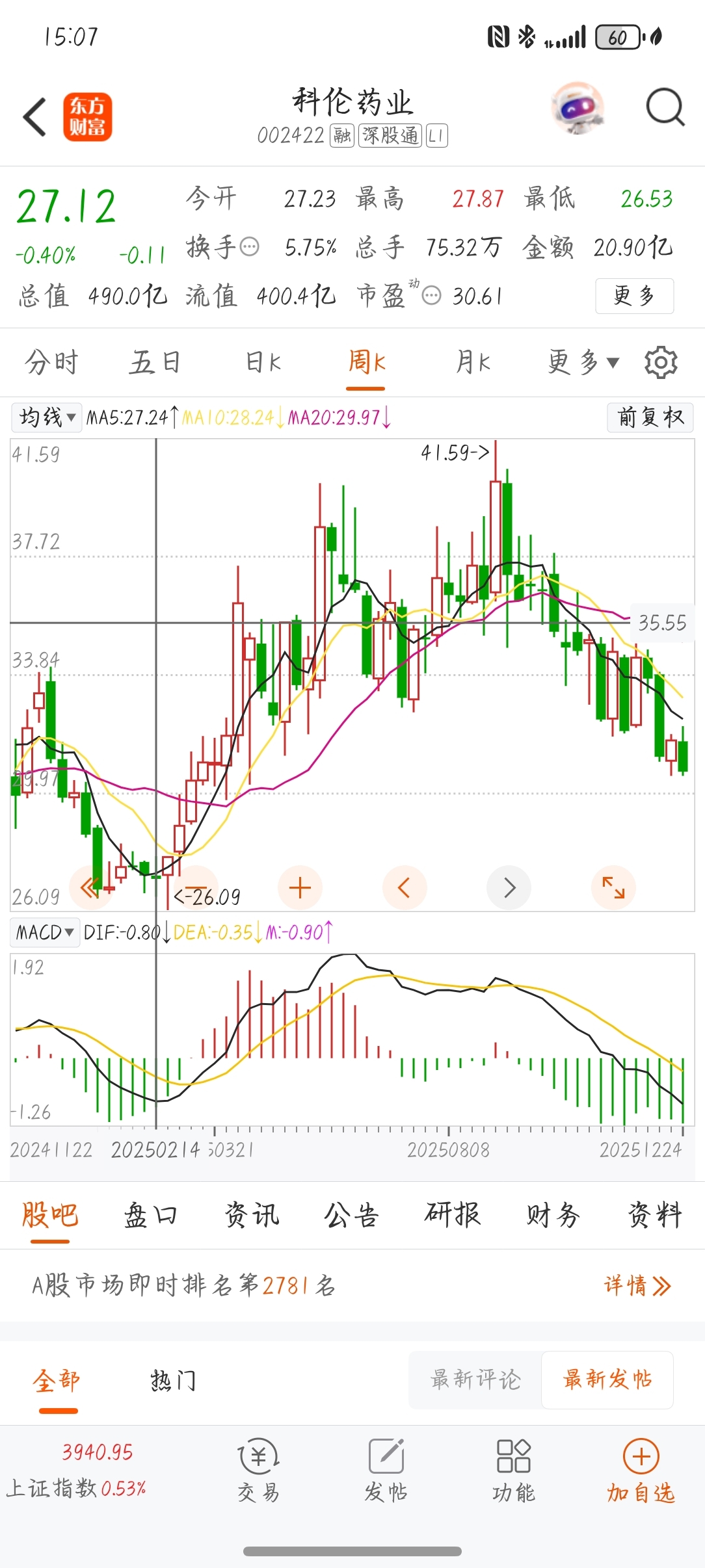Select the 热门 posts filter
This screenshot has height=1568, width=705.
pyautogui.click(x=173, y=1381)
